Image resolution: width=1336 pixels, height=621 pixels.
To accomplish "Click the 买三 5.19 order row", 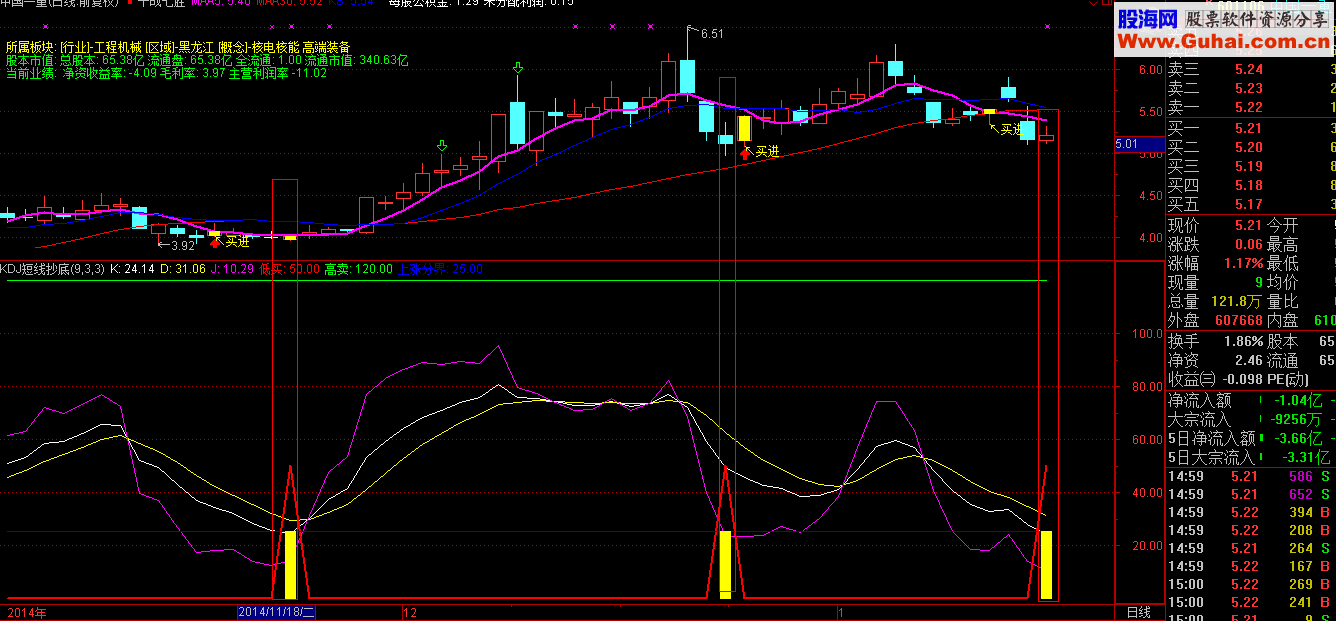I will [1250, 166].
